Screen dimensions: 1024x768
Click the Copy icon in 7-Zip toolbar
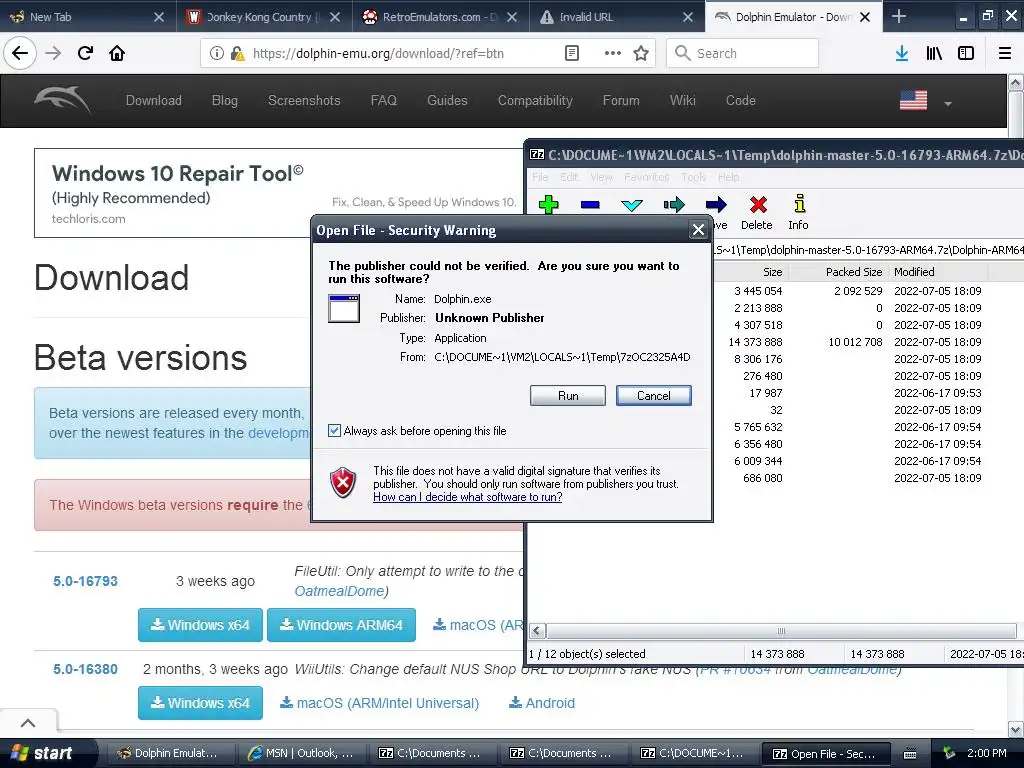674,205
